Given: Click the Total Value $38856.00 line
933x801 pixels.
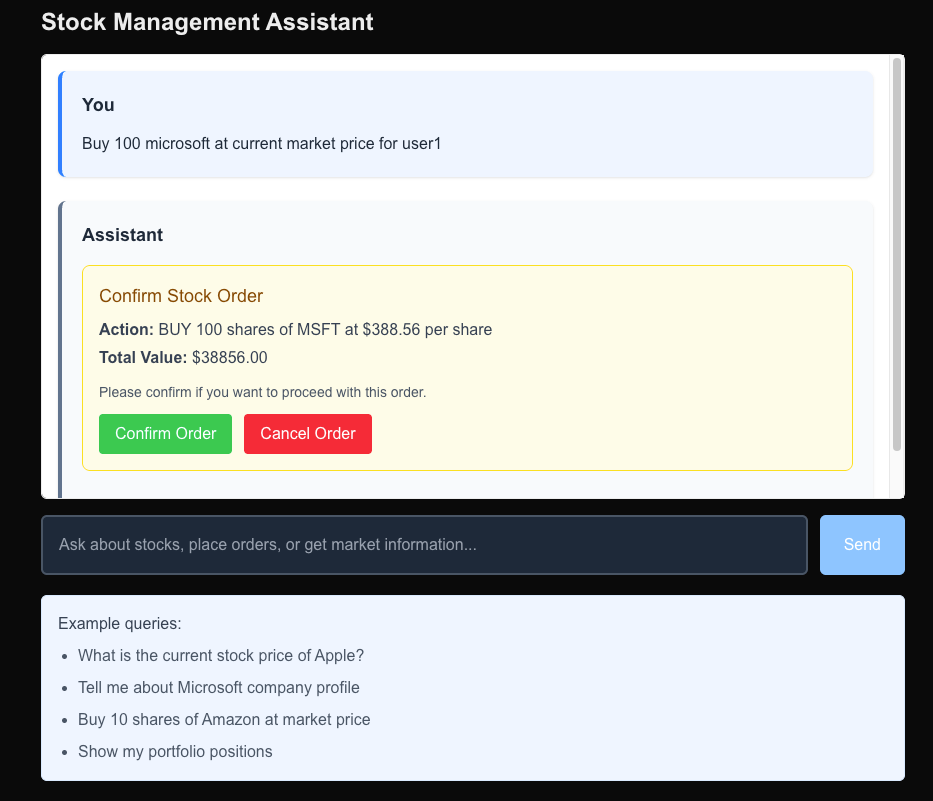Looking at the screenshot, I should [x=183, y=358].
